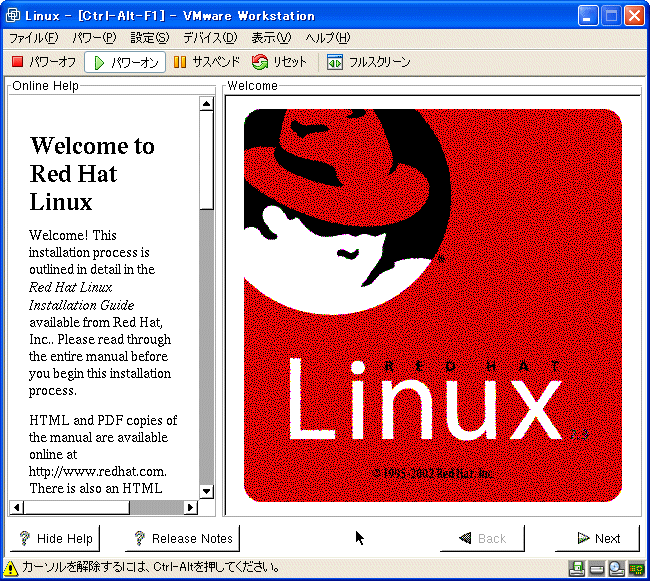Click the Red Hat Linux splash image

[433, 305]
